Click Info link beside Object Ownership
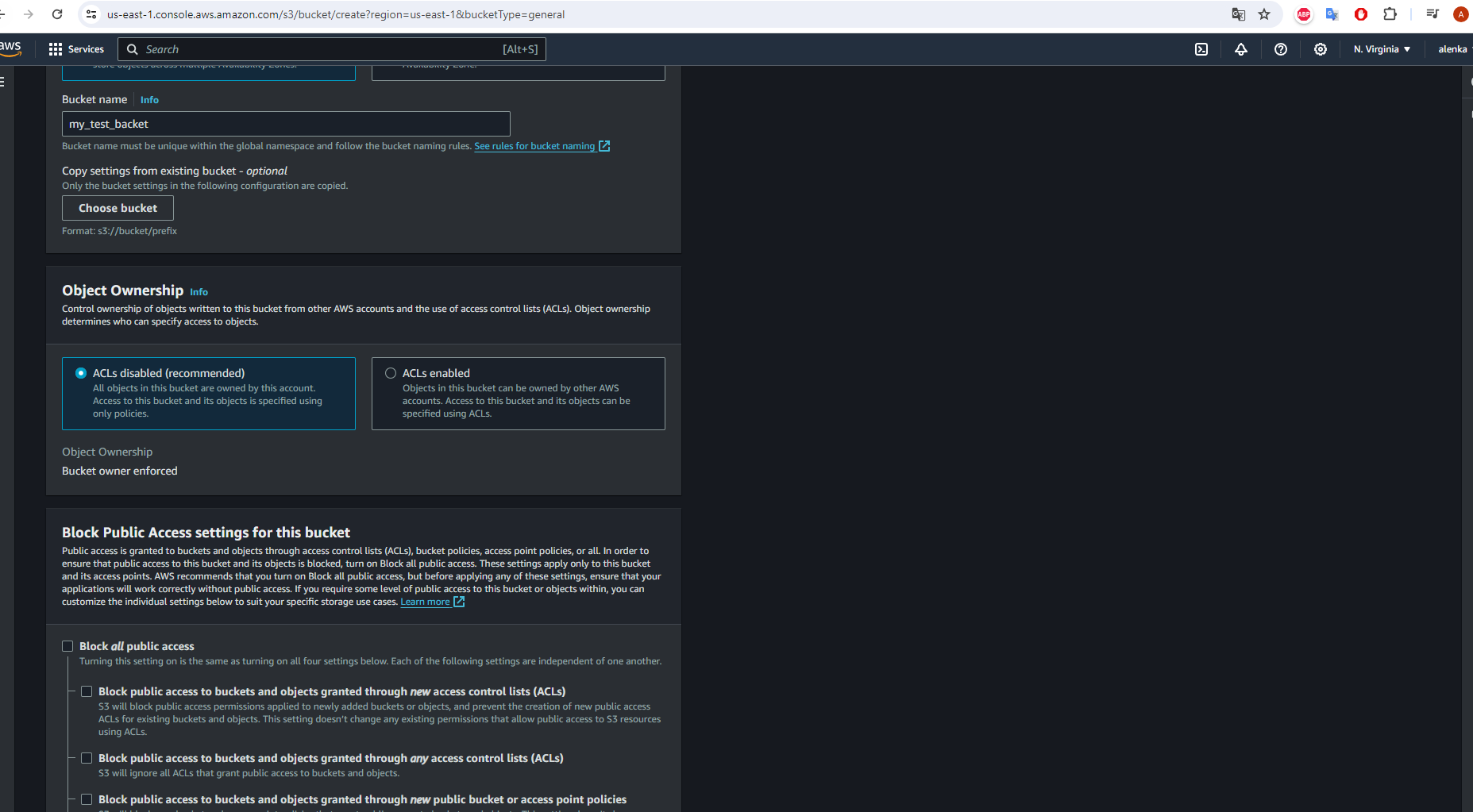The height and width of the screenshot is (812, 1473). coord(199,292)
